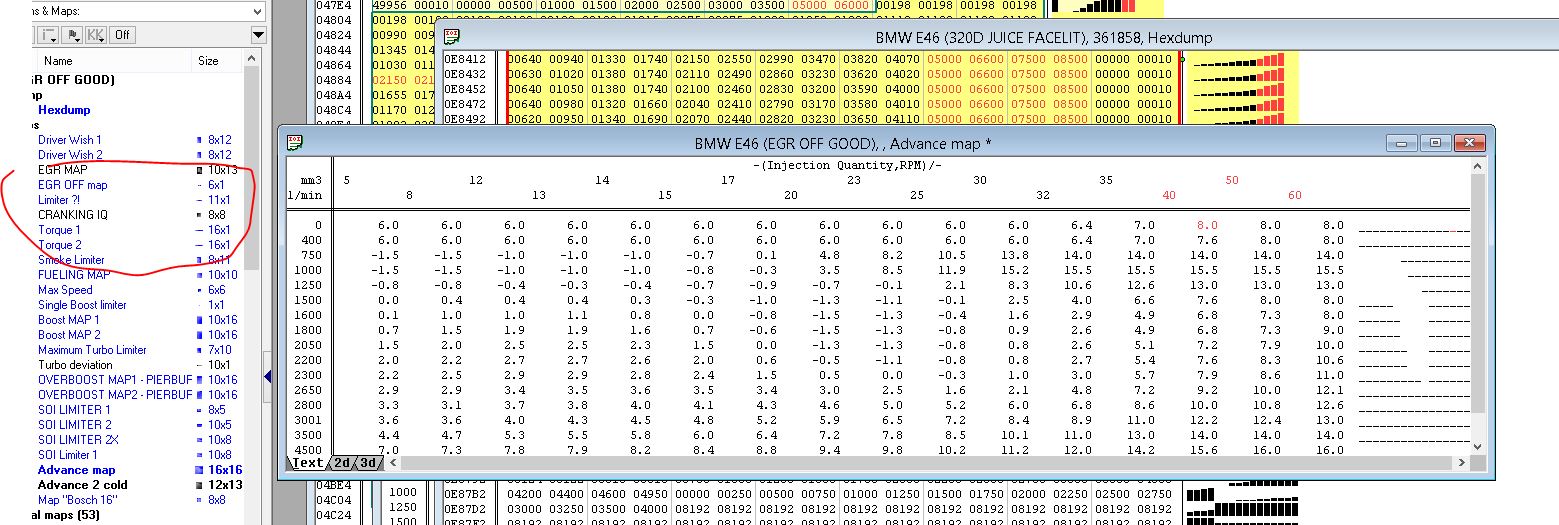Sort the list by Name column
The height and width of the screenshot is (525, 1559).
tap(58, 61)
